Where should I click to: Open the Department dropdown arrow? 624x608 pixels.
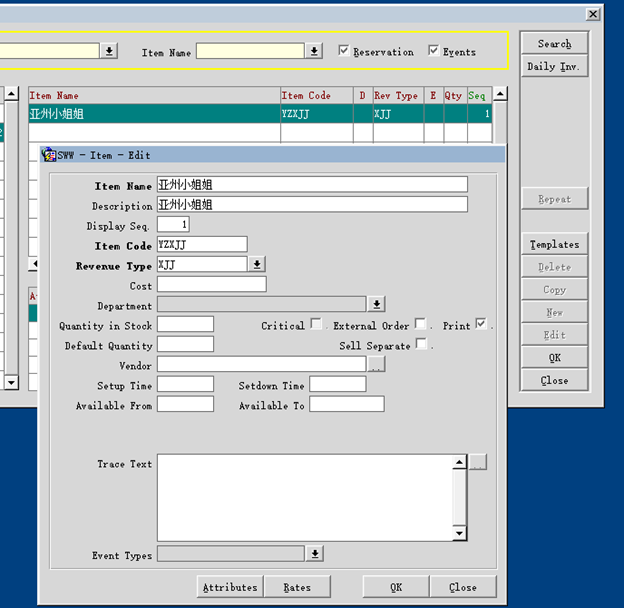pos(376,304)
